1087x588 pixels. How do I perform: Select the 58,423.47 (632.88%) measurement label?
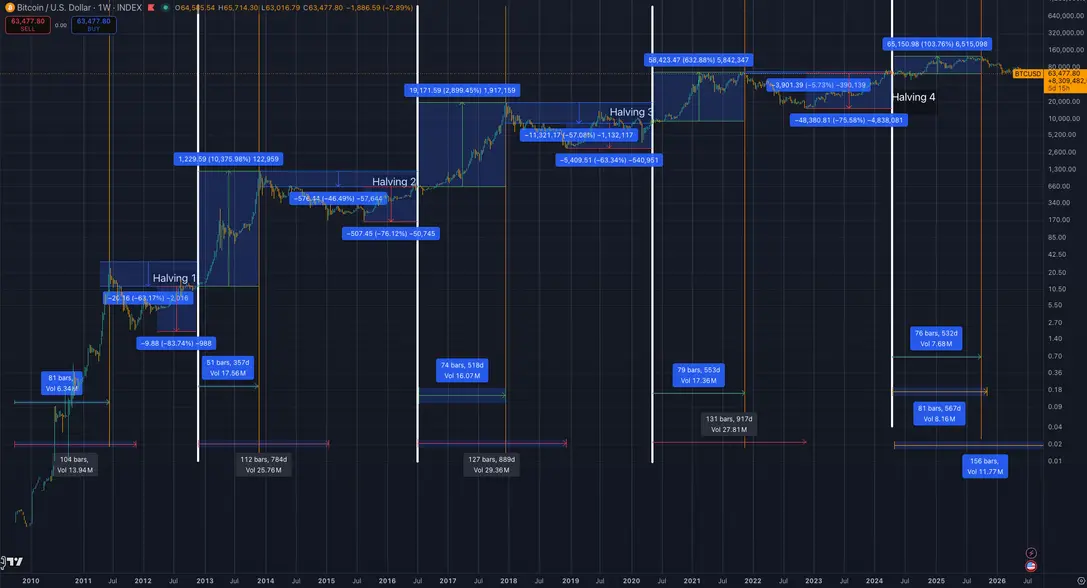[x=698, y=60]
